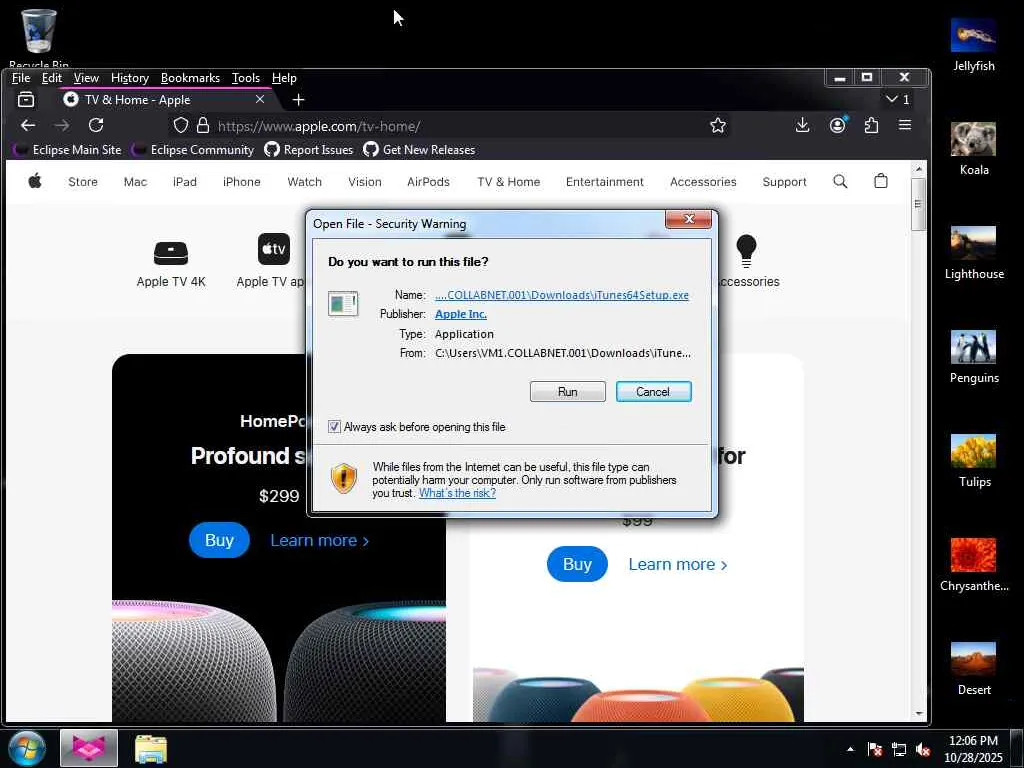Image resolution: width=1024 pixels, height=768 pixels.
Task: Open the browser hamburger menu
Action: tap(904, 125)
